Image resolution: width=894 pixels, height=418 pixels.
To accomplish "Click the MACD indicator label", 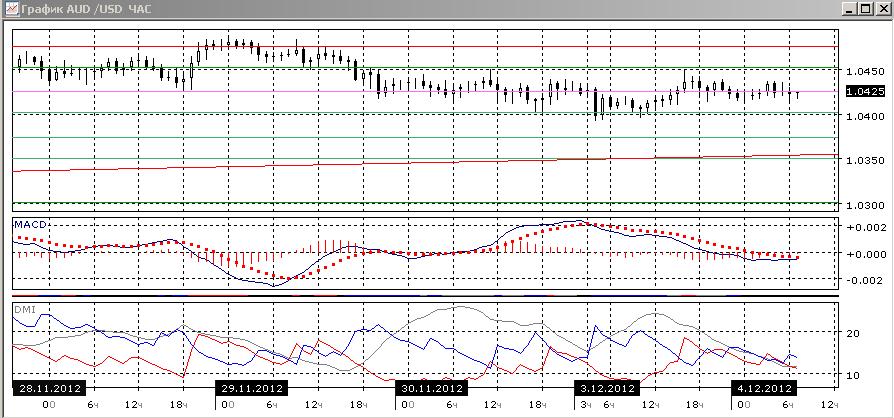I will [30, 225].
